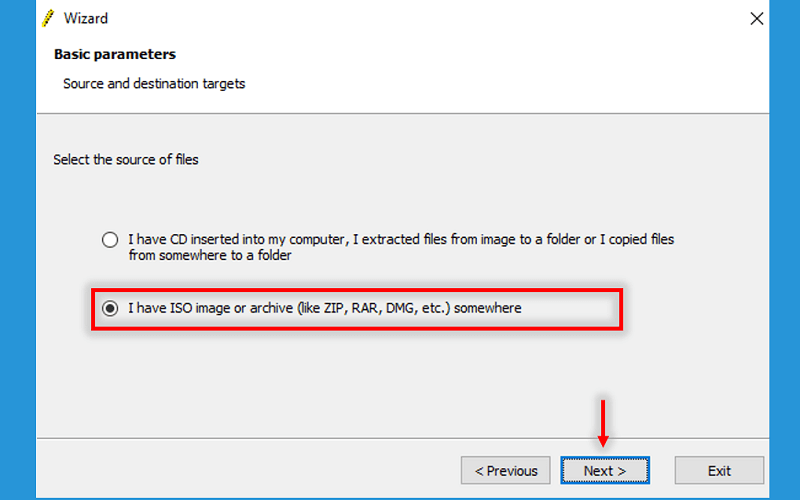Click the Next > button
The height and width of the screenshot is (500, 800).
click(x=605, y=470)
